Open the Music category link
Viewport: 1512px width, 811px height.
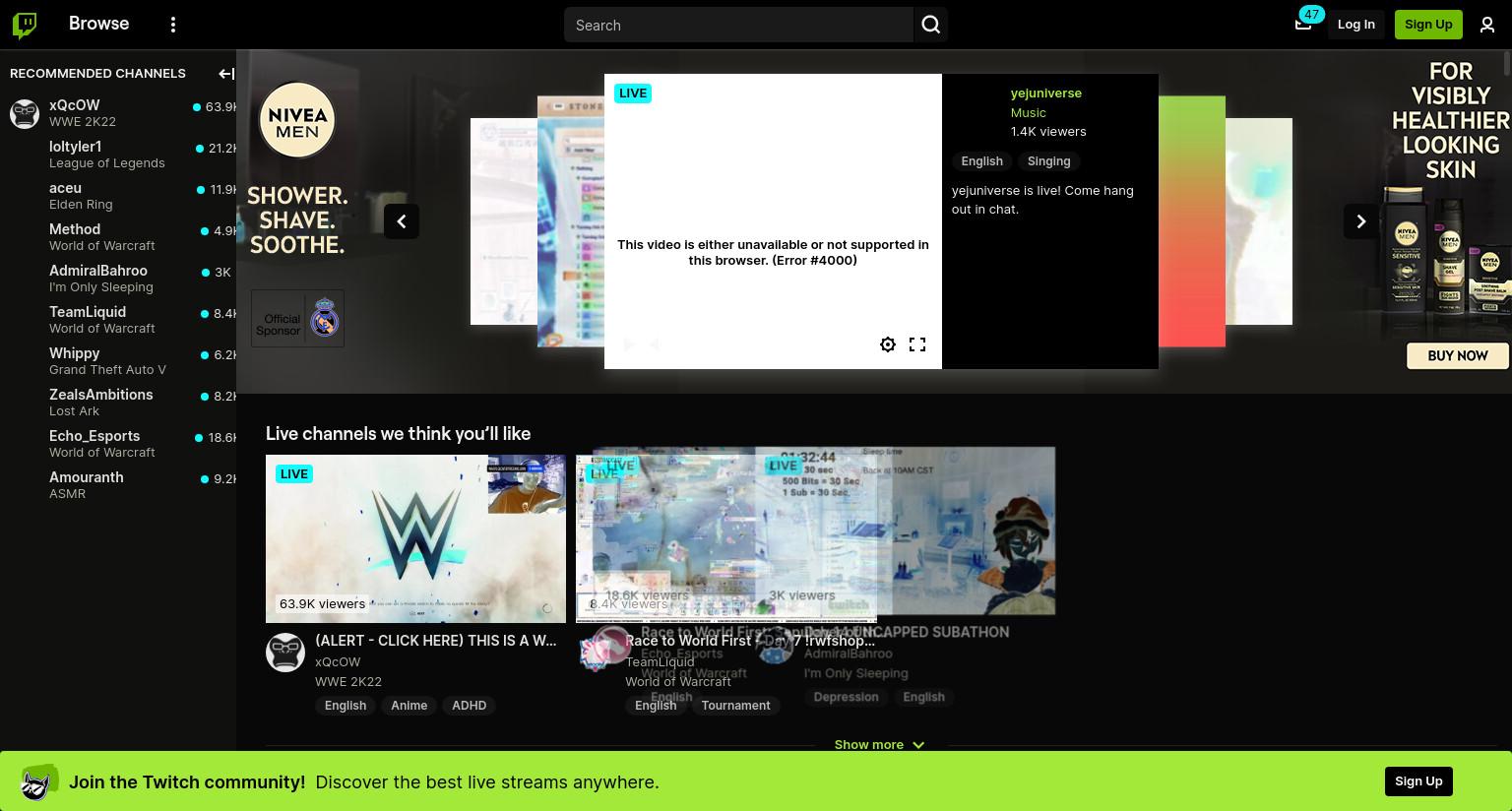click(x=1028, y=112)
